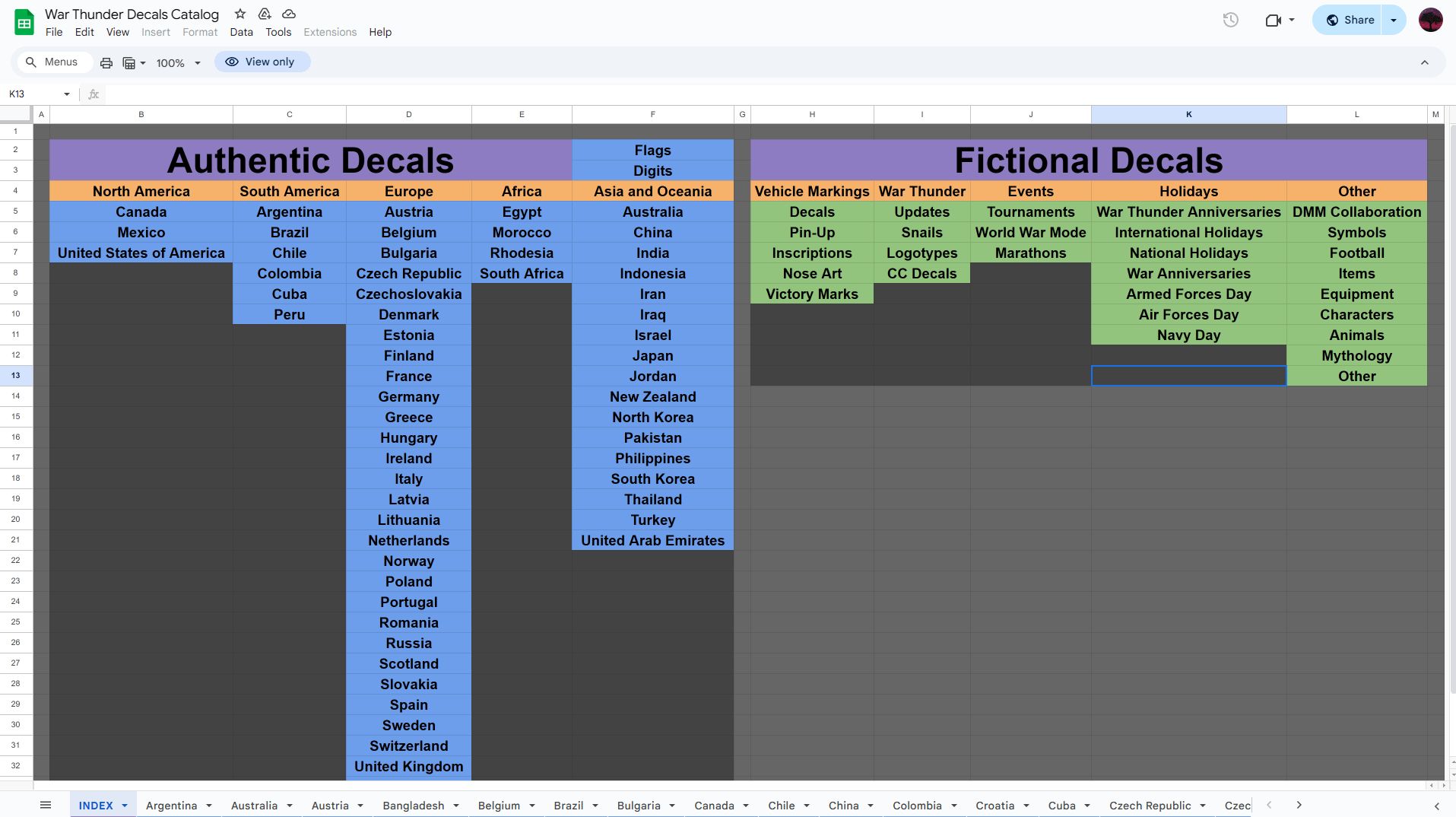This screenshot has height=817, width=1456.
Task: Click the Share button
Action: [1350, 21]
